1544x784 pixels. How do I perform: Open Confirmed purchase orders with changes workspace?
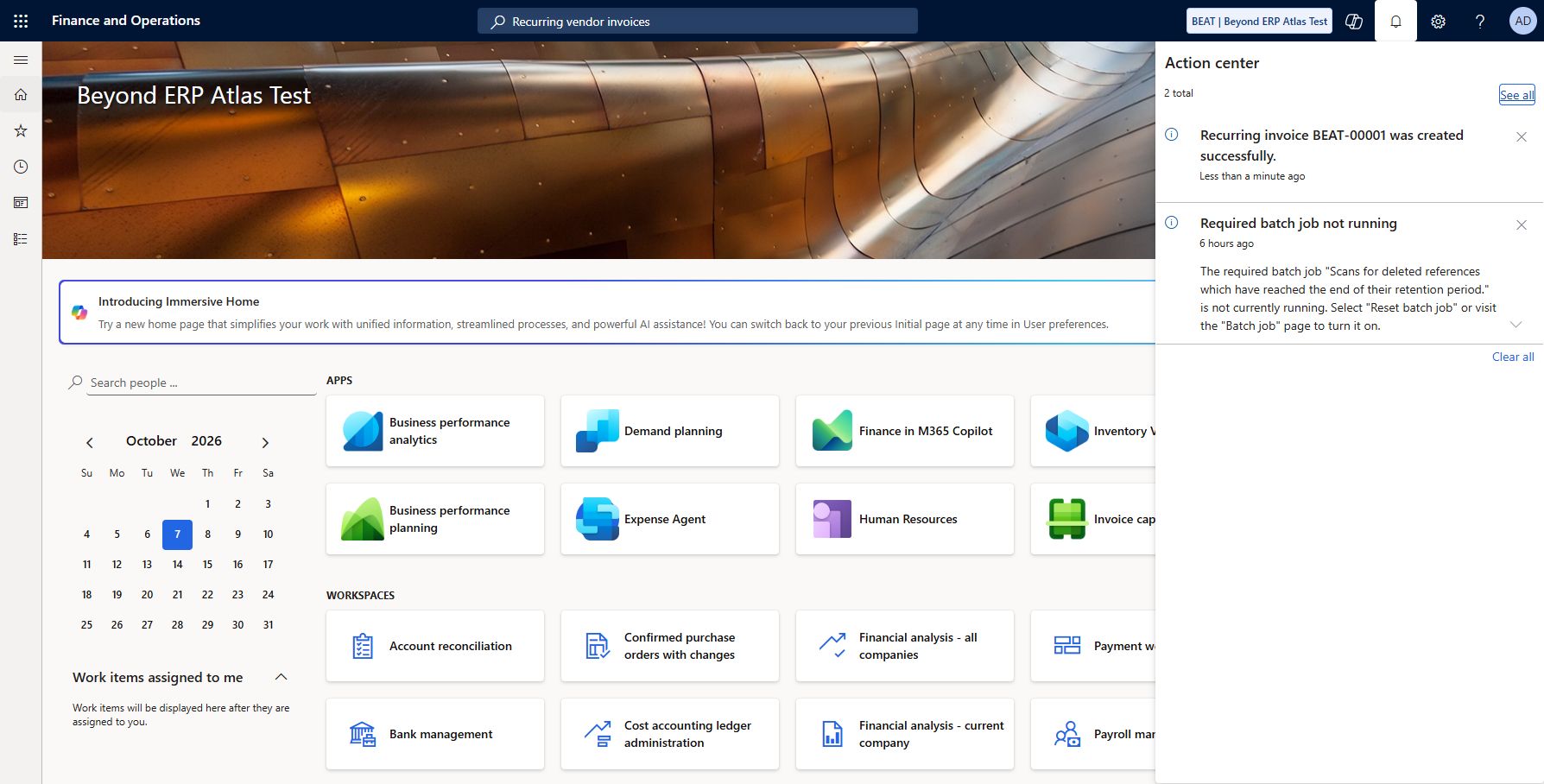point(670,646)
